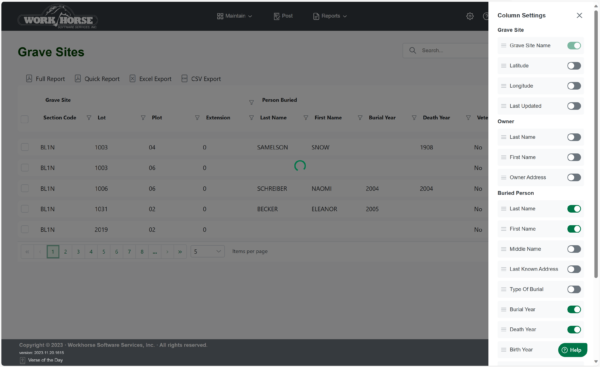Enable the Last Known Address toggle

pos(574,269)
